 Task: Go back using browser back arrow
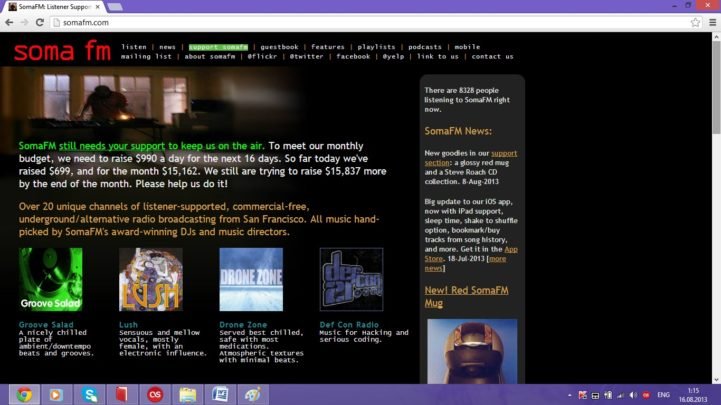pos(9,22)
